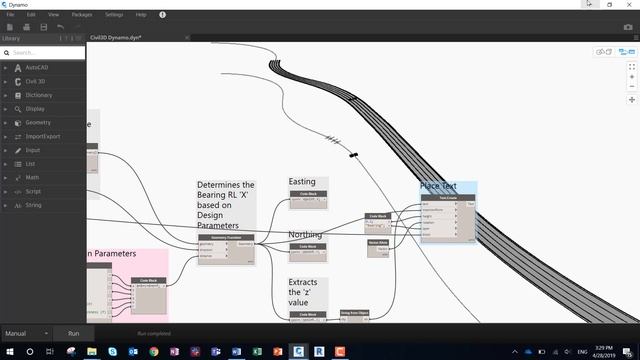Activate the pan mode icon
640x360 pixels.
pyautogui.click(x=632, y=100)
